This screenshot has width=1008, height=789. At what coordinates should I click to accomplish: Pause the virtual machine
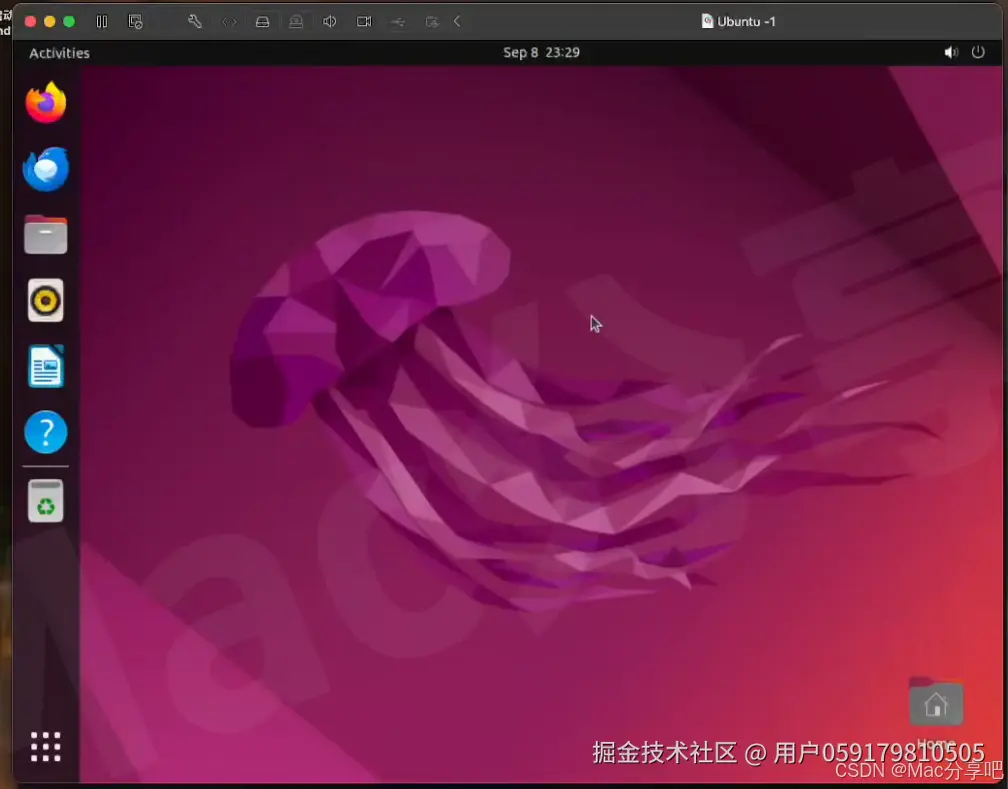[x=101, y=21]
